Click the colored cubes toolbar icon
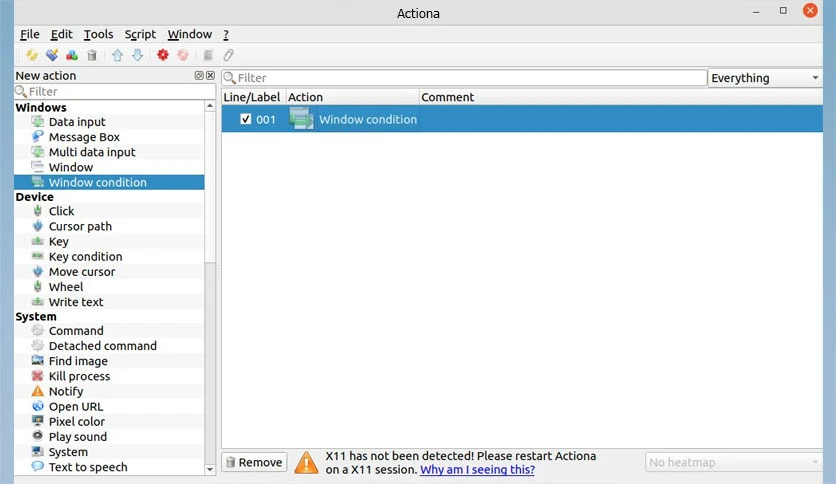836x484 pixels. coord(72,55)
